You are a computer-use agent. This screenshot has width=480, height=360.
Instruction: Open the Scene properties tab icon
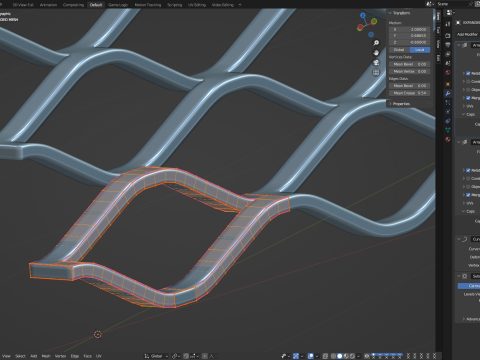coord(448,63)
